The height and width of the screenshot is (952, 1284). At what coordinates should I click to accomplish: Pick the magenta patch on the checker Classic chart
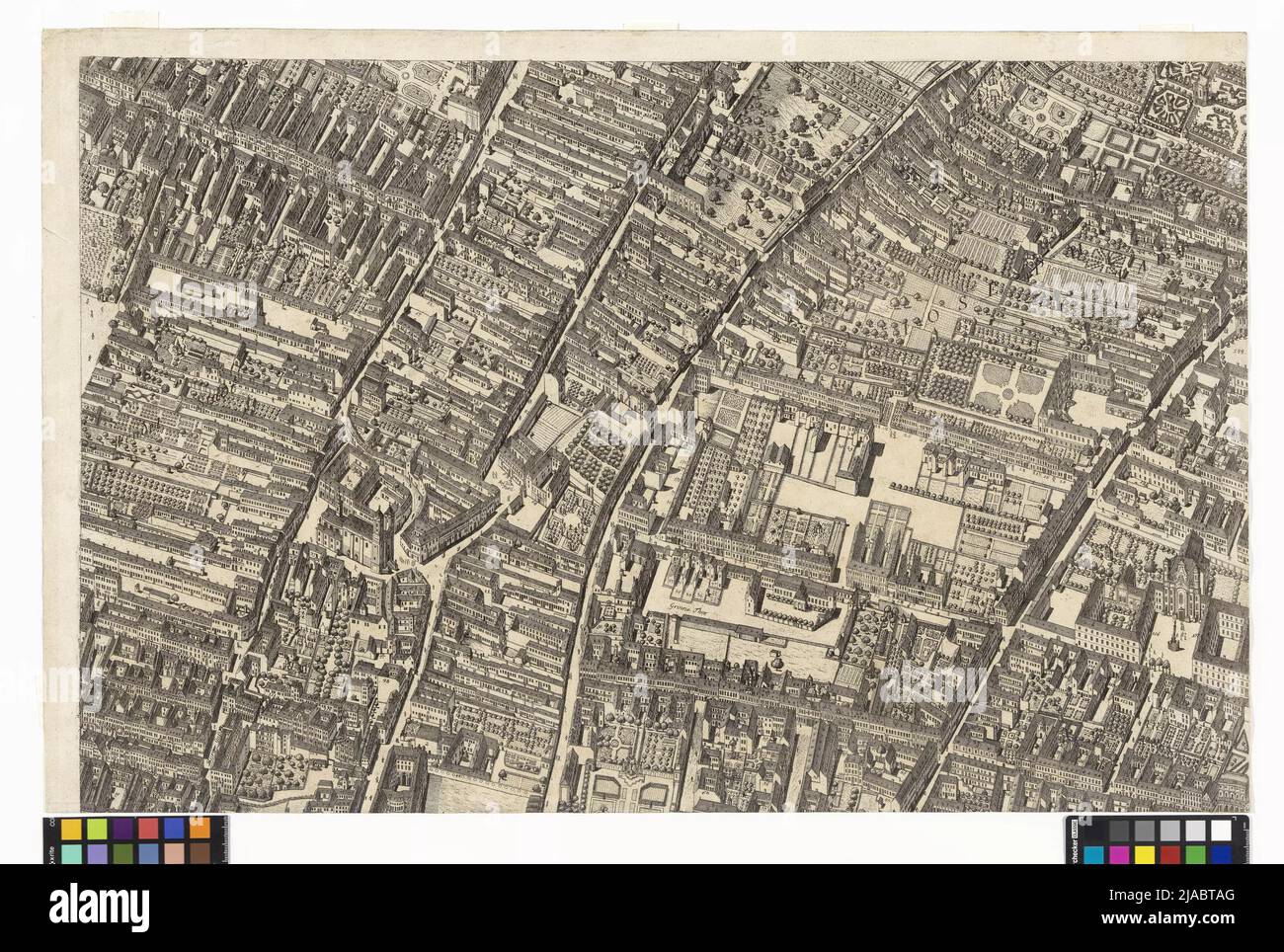click(1119, 854)
